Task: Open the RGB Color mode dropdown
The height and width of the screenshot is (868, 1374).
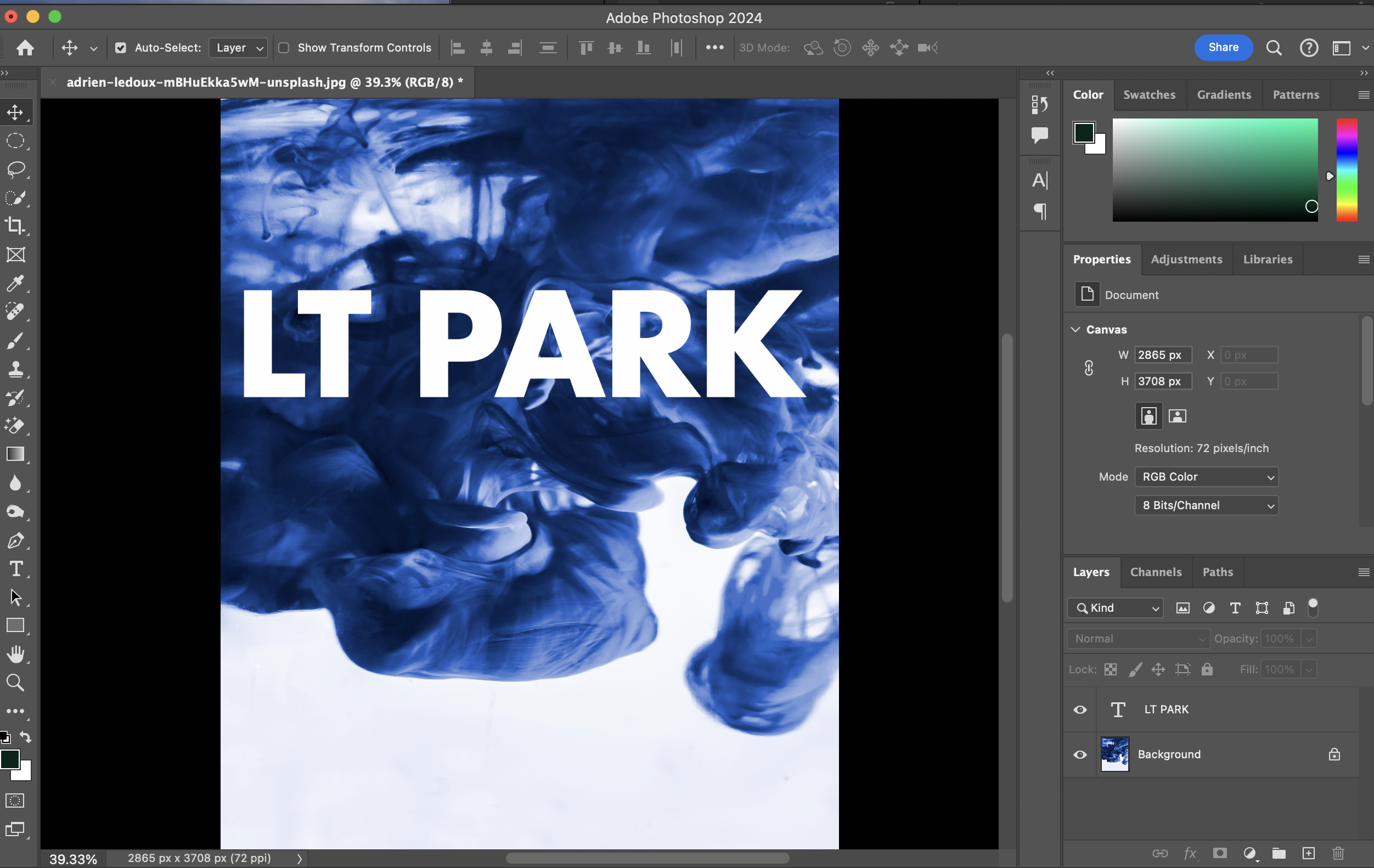Action: pyautogui.click(x=1206, y=476)
